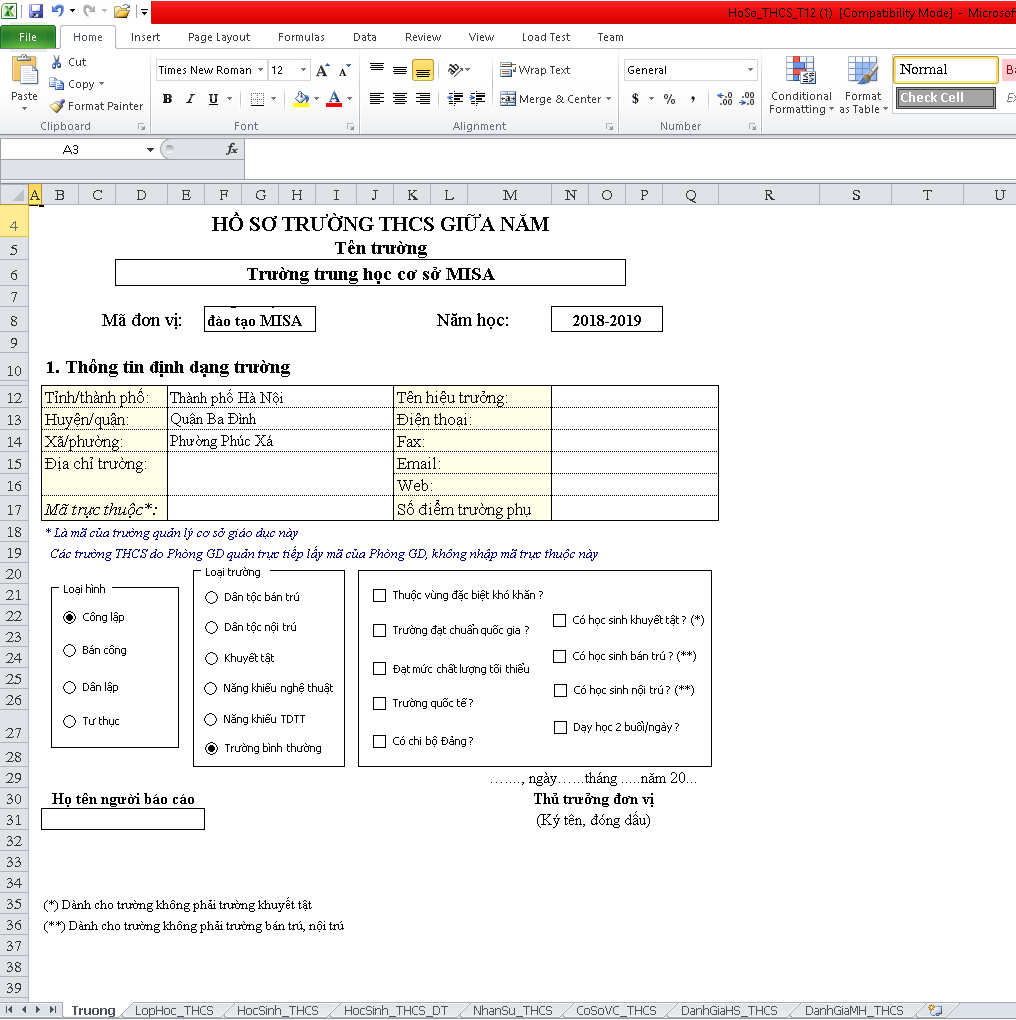Click the insert new worksheet tab icon
The width and height of the screenshot is (1016, 1020).
(x=935, y=1010)
